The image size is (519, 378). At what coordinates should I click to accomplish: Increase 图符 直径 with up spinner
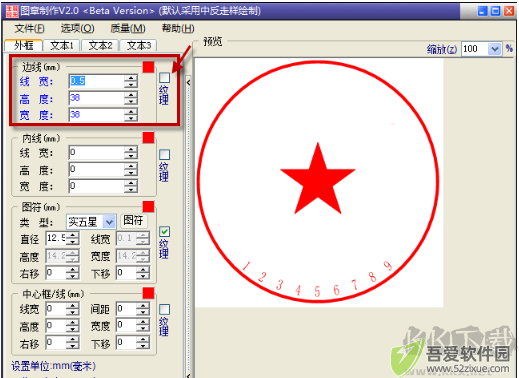pyautogui.click(x=72, y=235)
